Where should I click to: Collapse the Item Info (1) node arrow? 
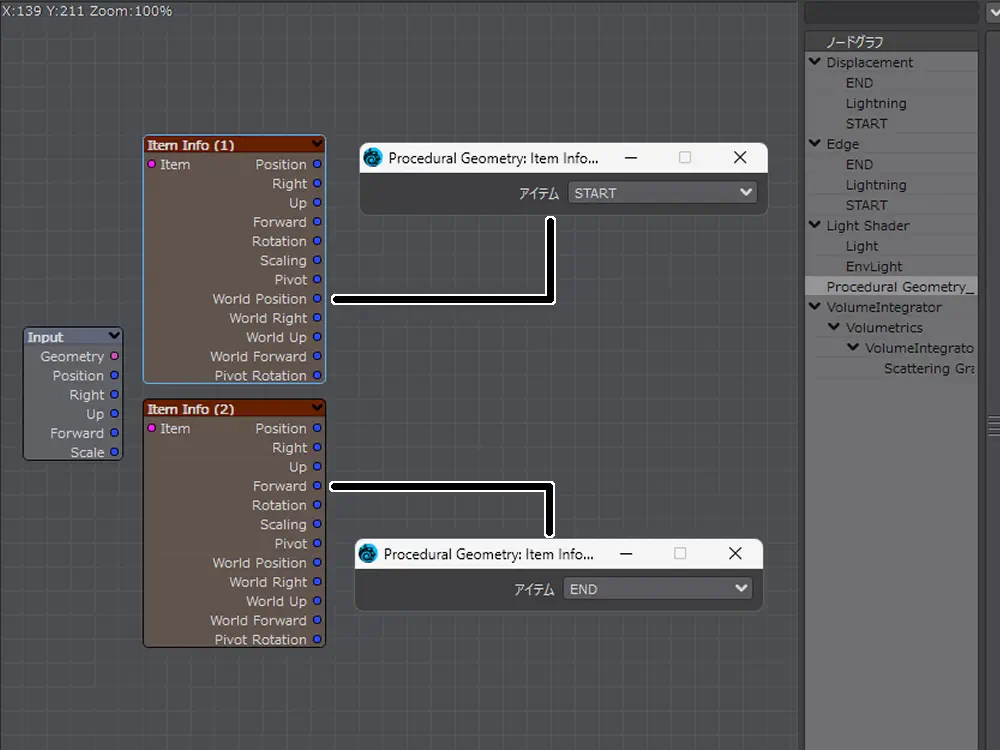click(x=317, y=144)
